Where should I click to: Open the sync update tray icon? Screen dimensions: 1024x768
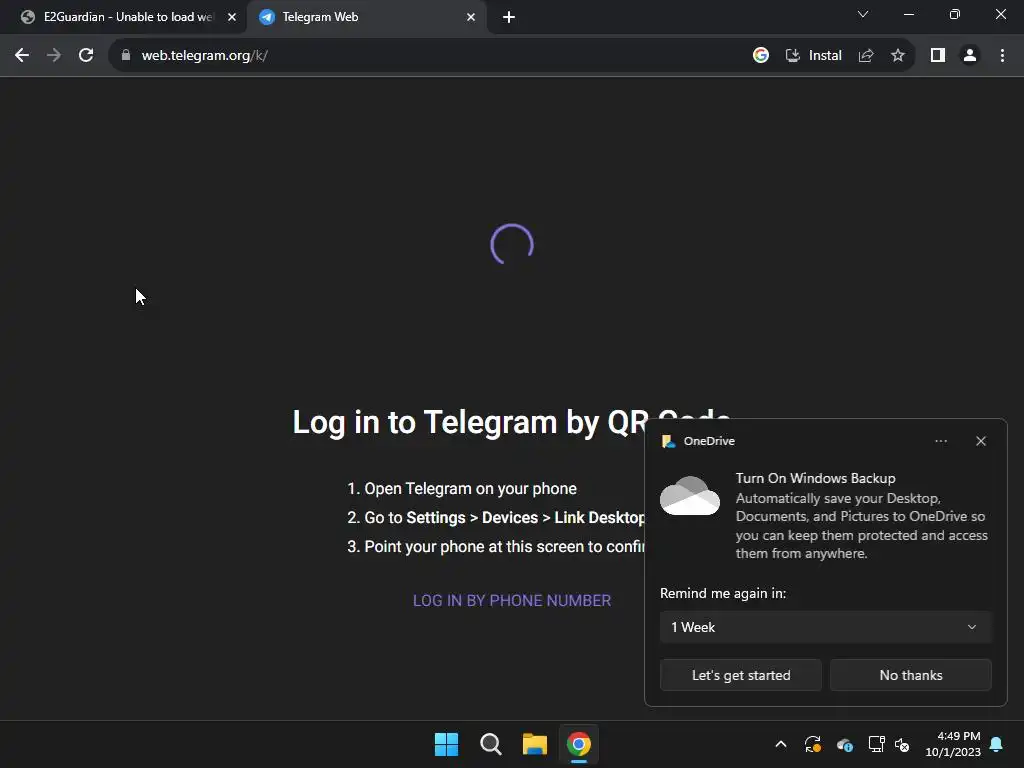812,744
